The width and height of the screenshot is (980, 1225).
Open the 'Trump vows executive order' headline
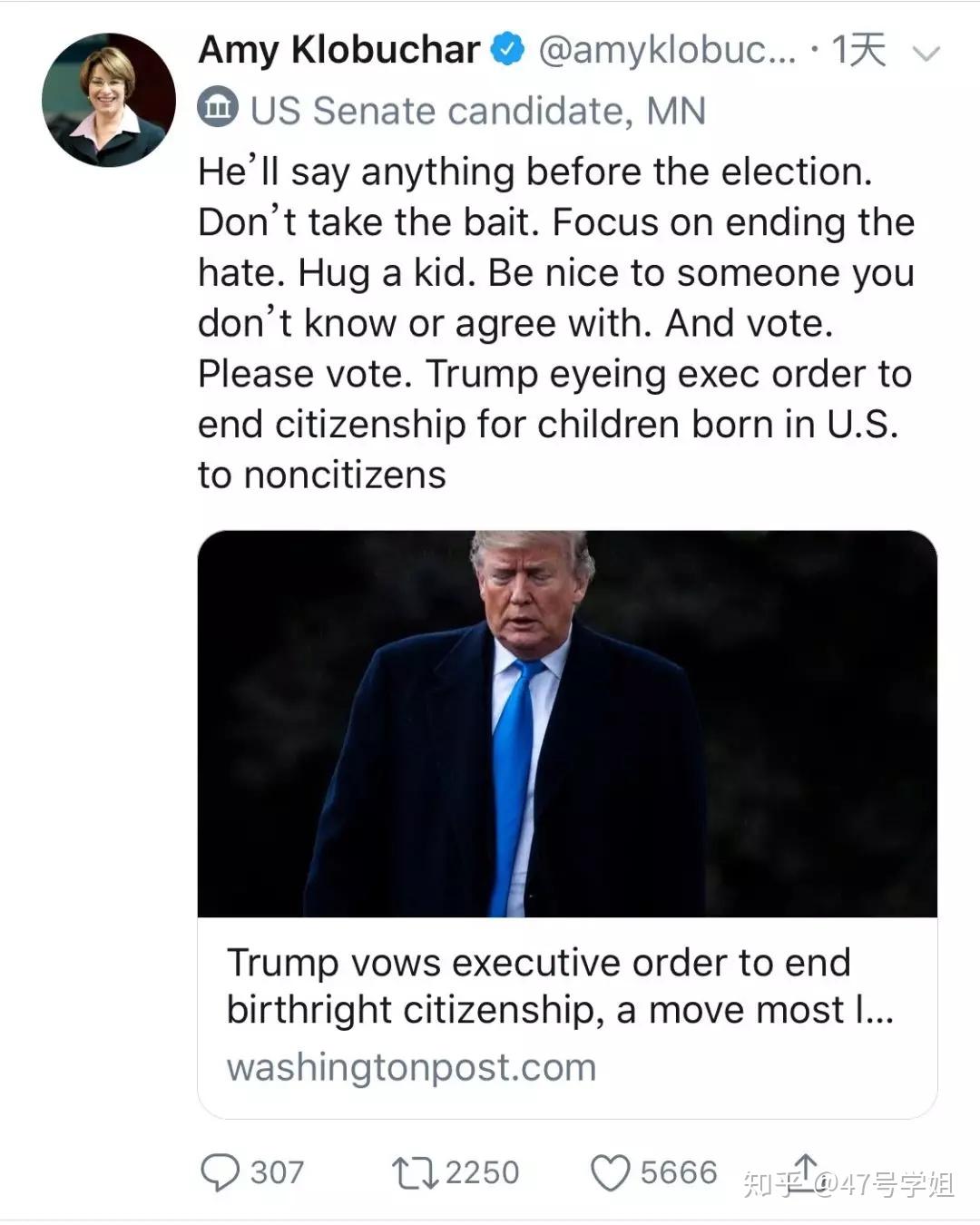coord(560,985)
